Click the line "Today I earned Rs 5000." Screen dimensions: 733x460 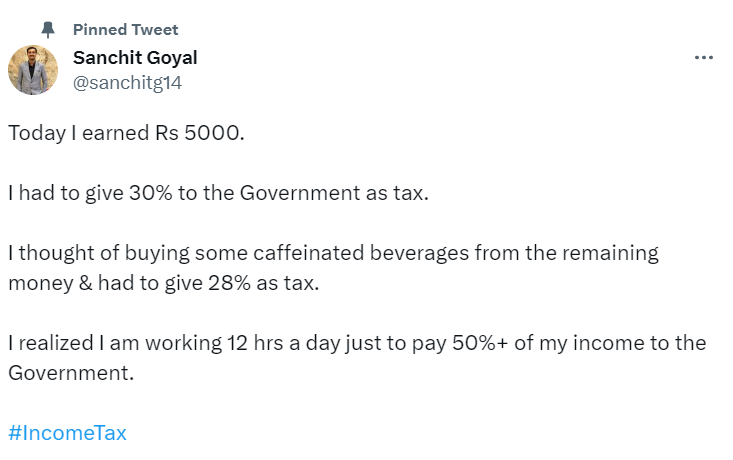pos(126,133)
